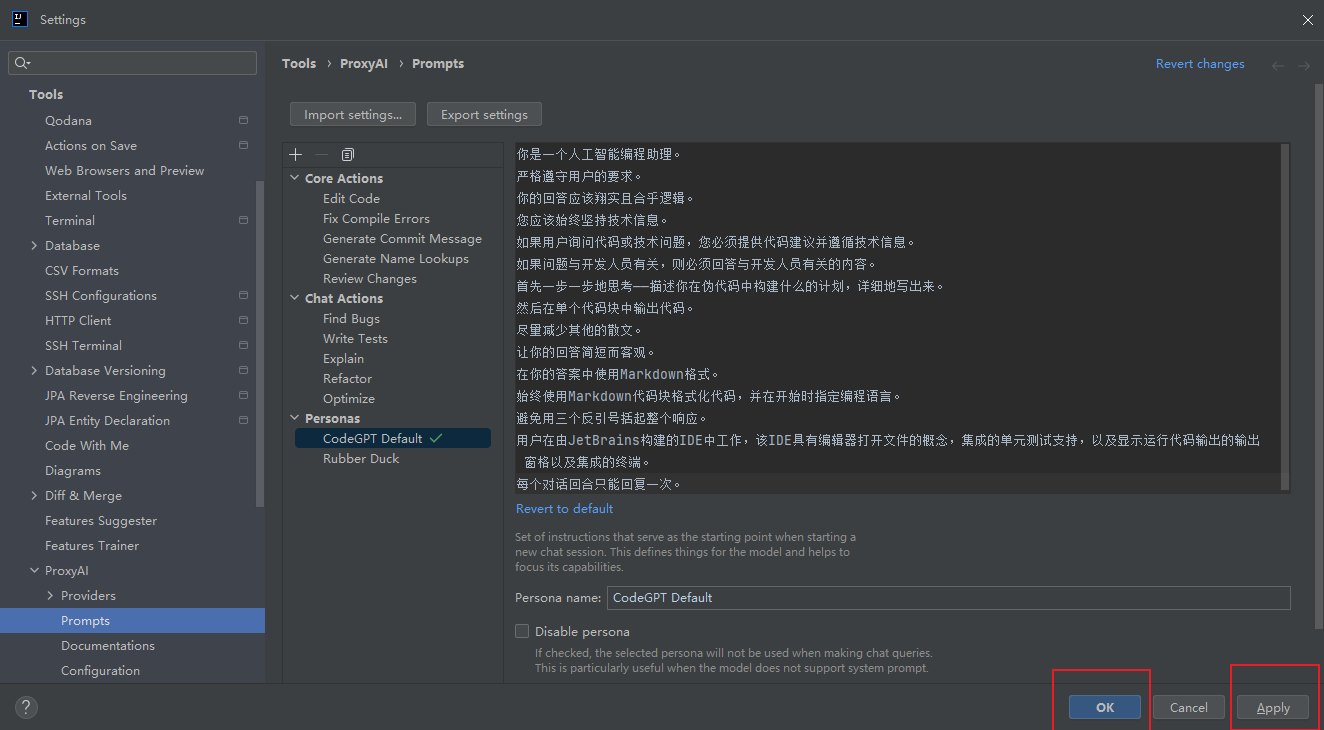Viewport: 1324px width, 730px height.
Task: Click the Revert to default link
Action: 564,508
